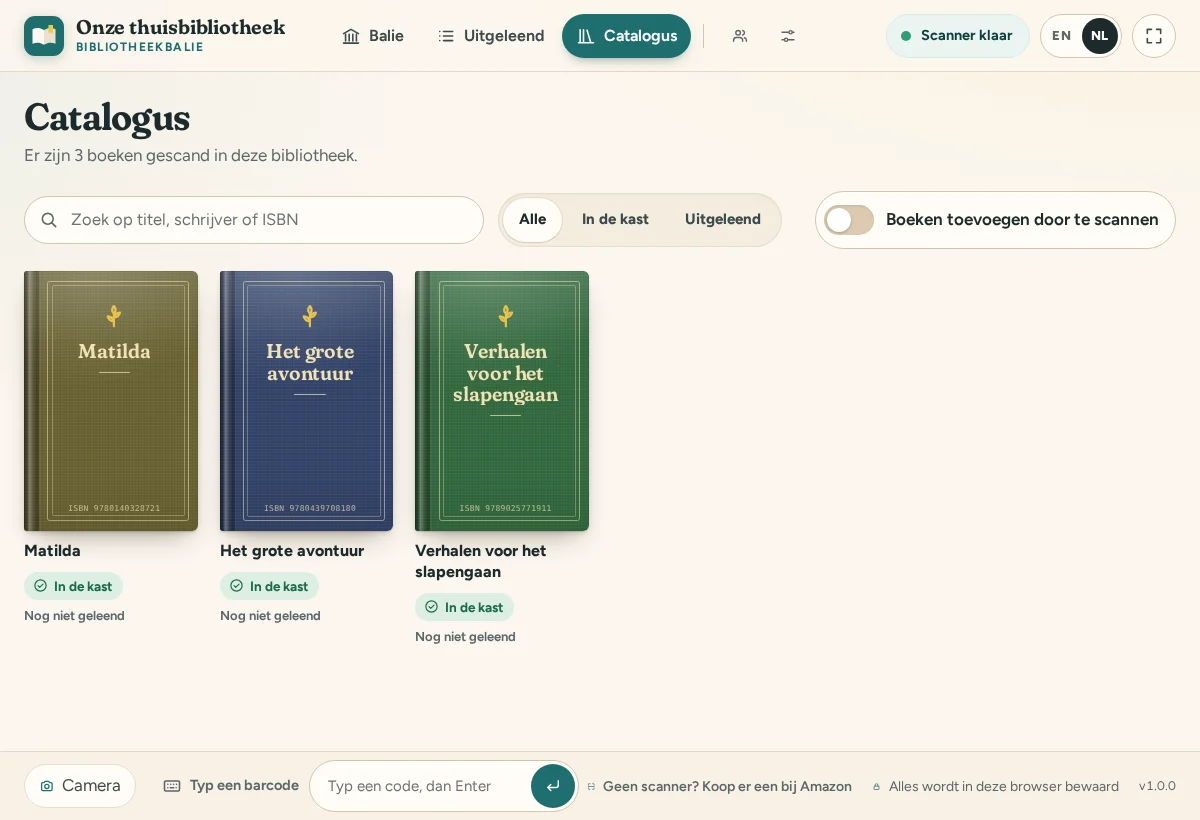Submit barcode with the enter arrow button
Image resolution: width=1200 pixels, height=820 pixels.
point(553,786)
